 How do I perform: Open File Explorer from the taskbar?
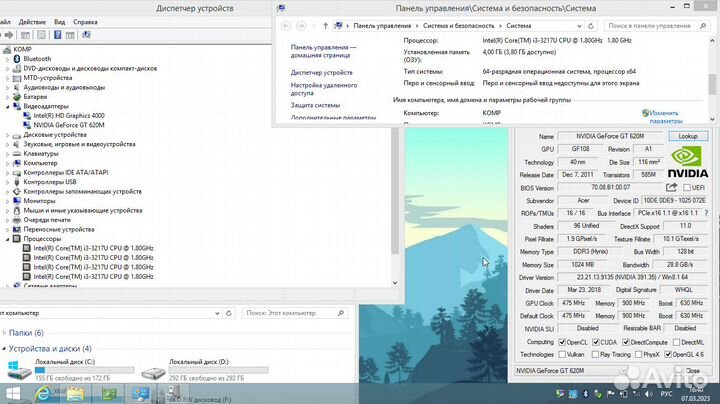[75, 394]
